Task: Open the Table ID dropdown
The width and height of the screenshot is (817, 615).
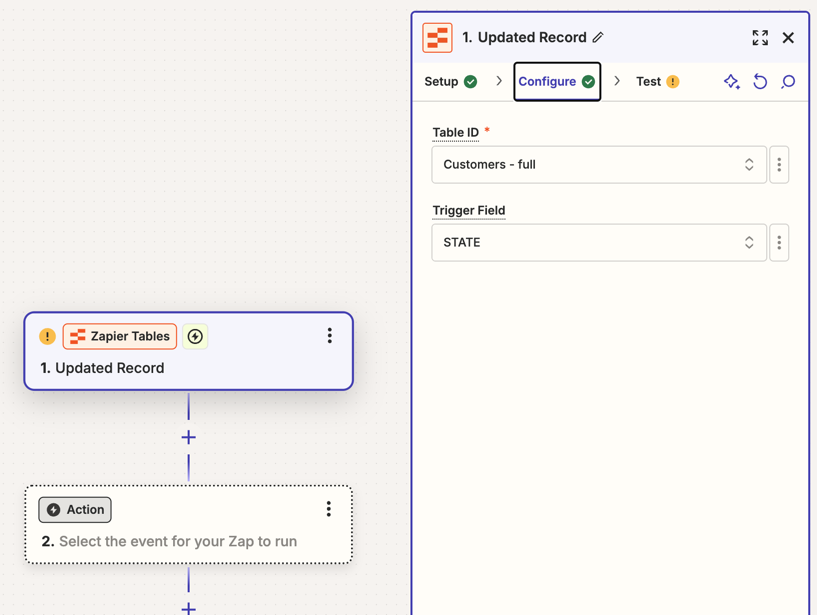Action: (x=598, y=165)
